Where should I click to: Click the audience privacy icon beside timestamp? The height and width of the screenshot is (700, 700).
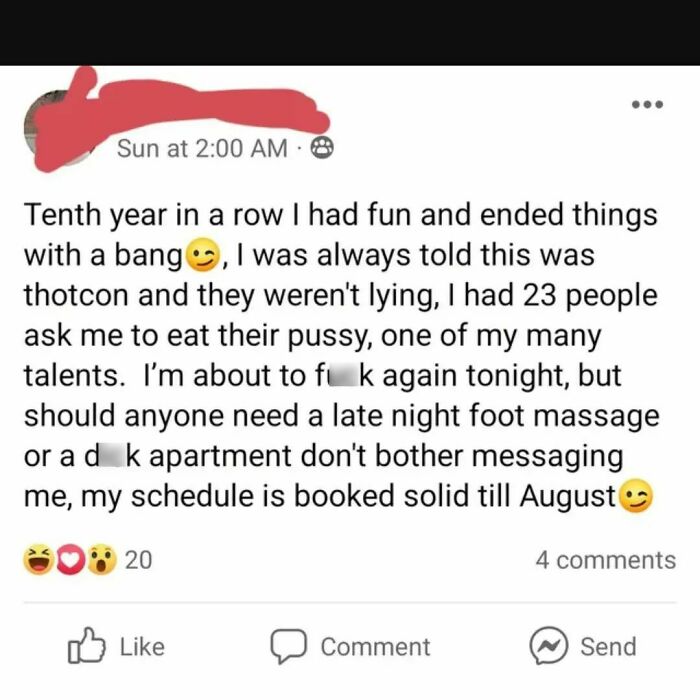(x=322, y=148)
